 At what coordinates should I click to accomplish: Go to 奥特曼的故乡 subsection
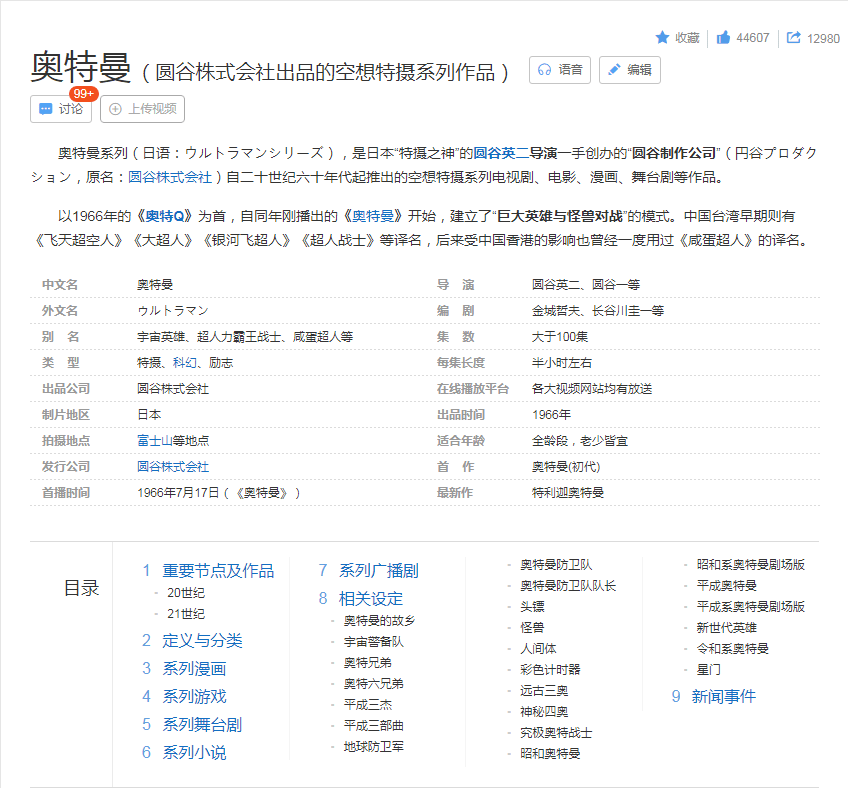tap(380, 621)
